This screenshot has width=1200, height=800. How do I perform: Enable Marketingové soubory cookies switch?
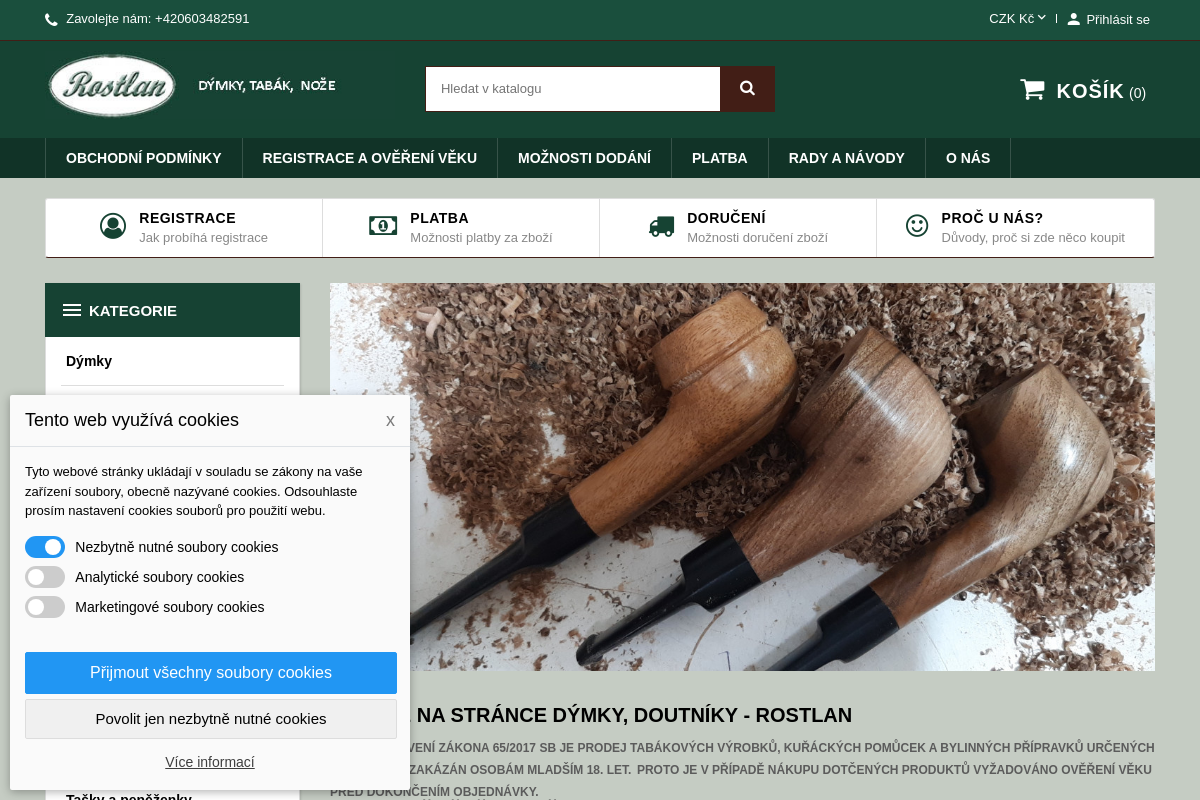coord(45,607)
